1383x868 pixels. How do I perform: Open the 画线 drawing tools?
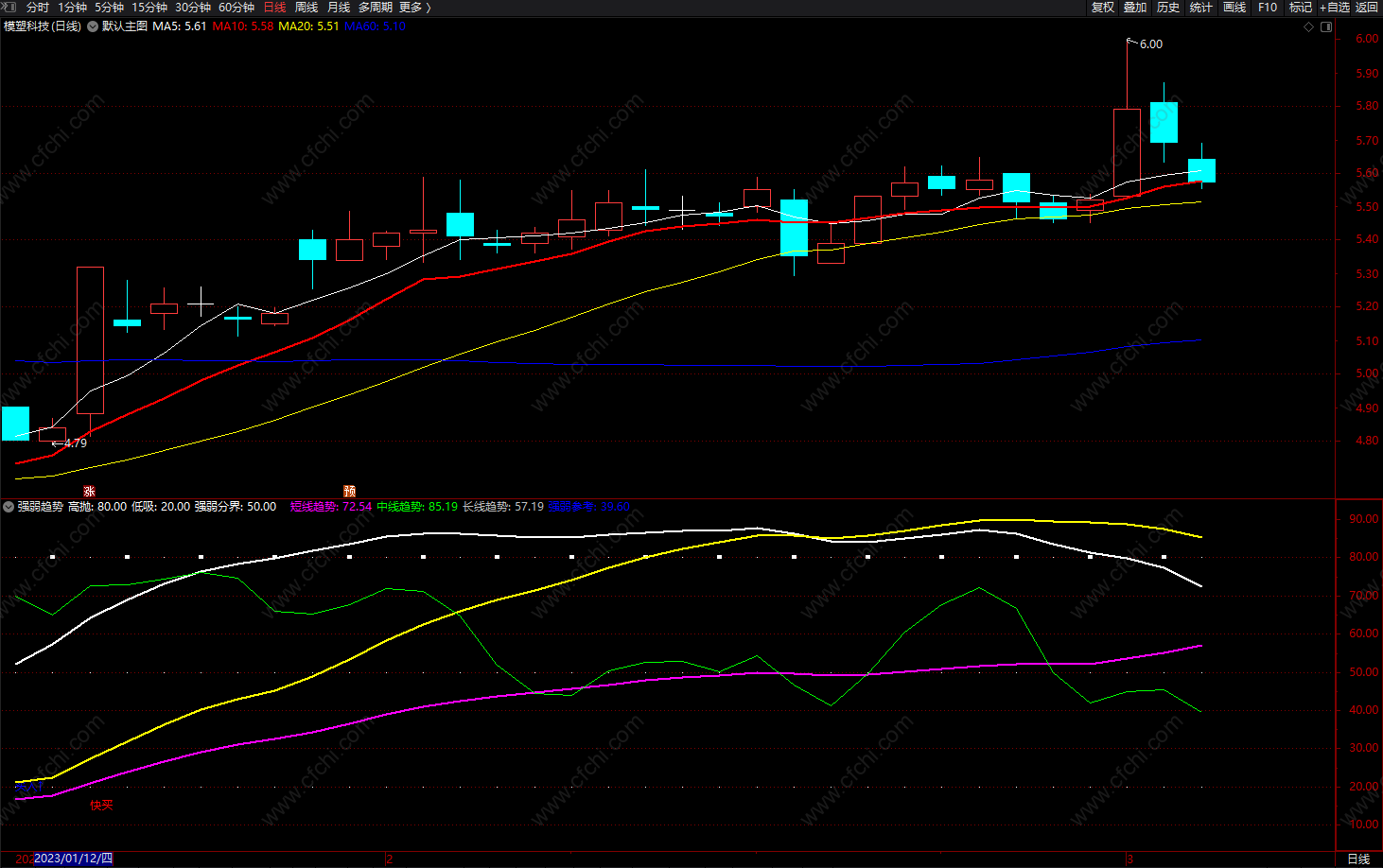tap(1234, 8)
